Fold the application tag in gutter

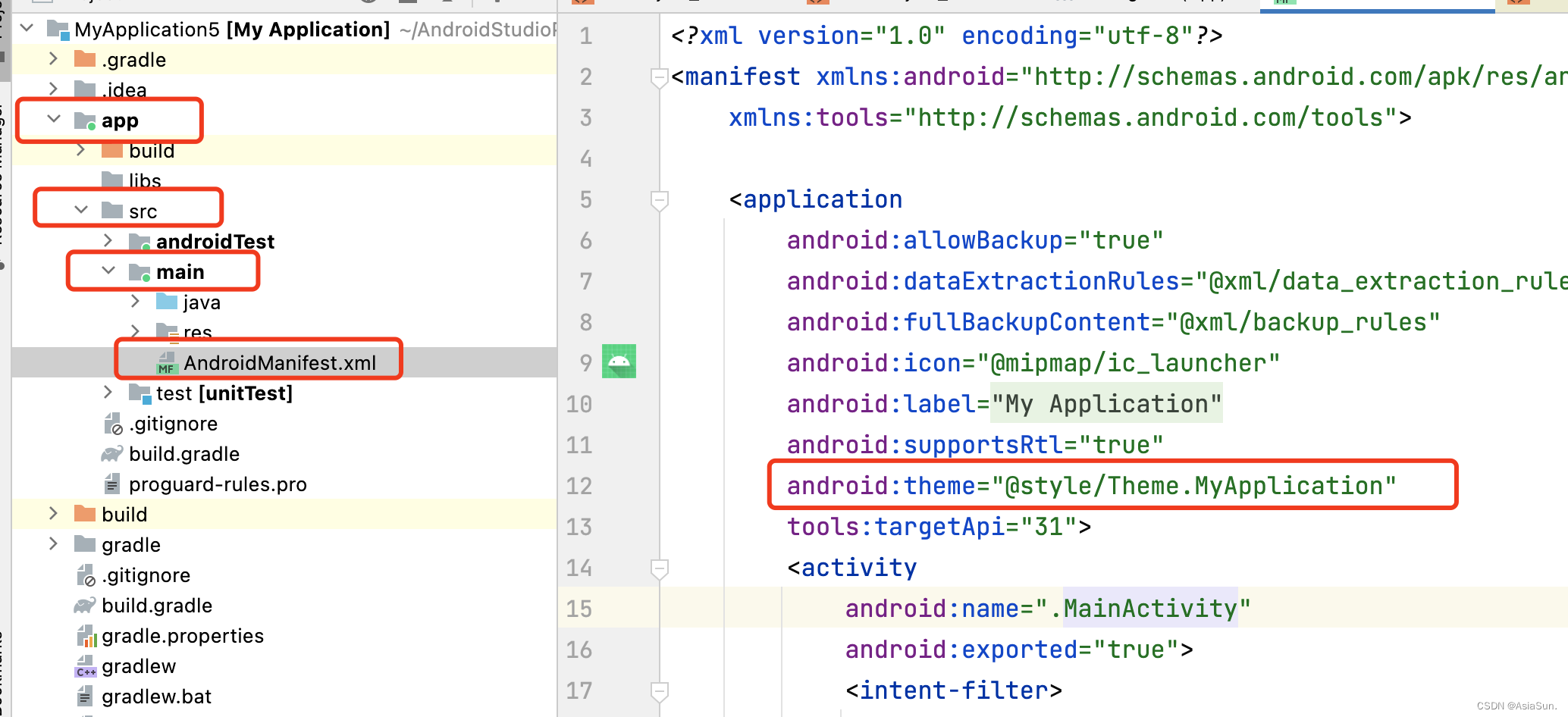pyautogui.click(x=659, y=200)
